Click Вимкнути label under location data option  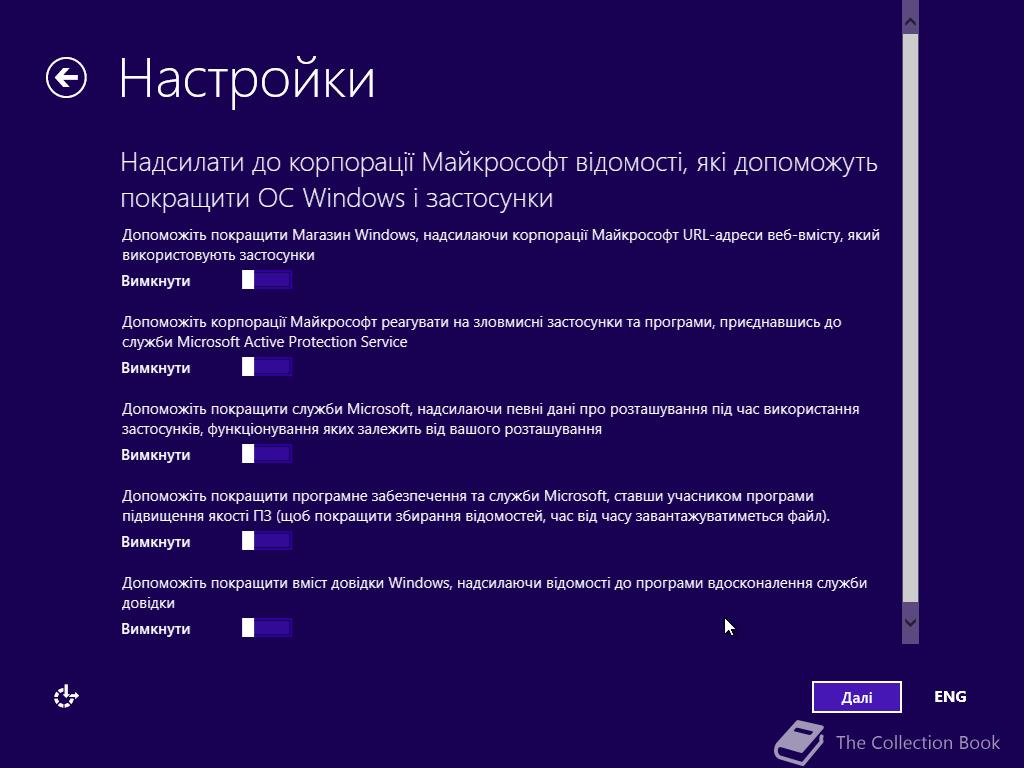click(x=155, y=455)
